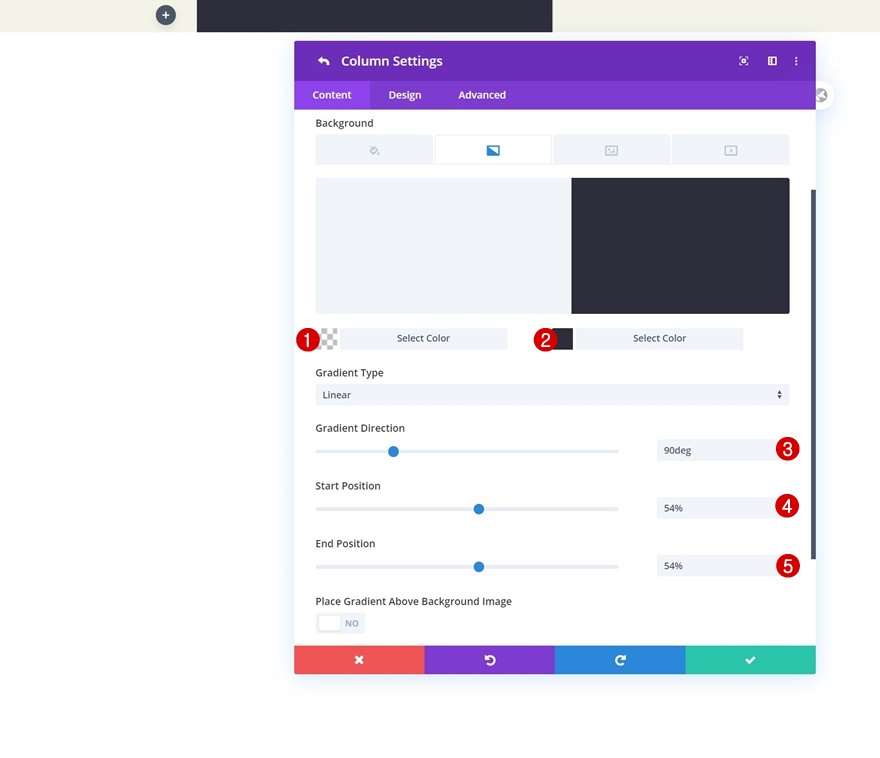Click the Start Position 54% input field

point(717,508)
